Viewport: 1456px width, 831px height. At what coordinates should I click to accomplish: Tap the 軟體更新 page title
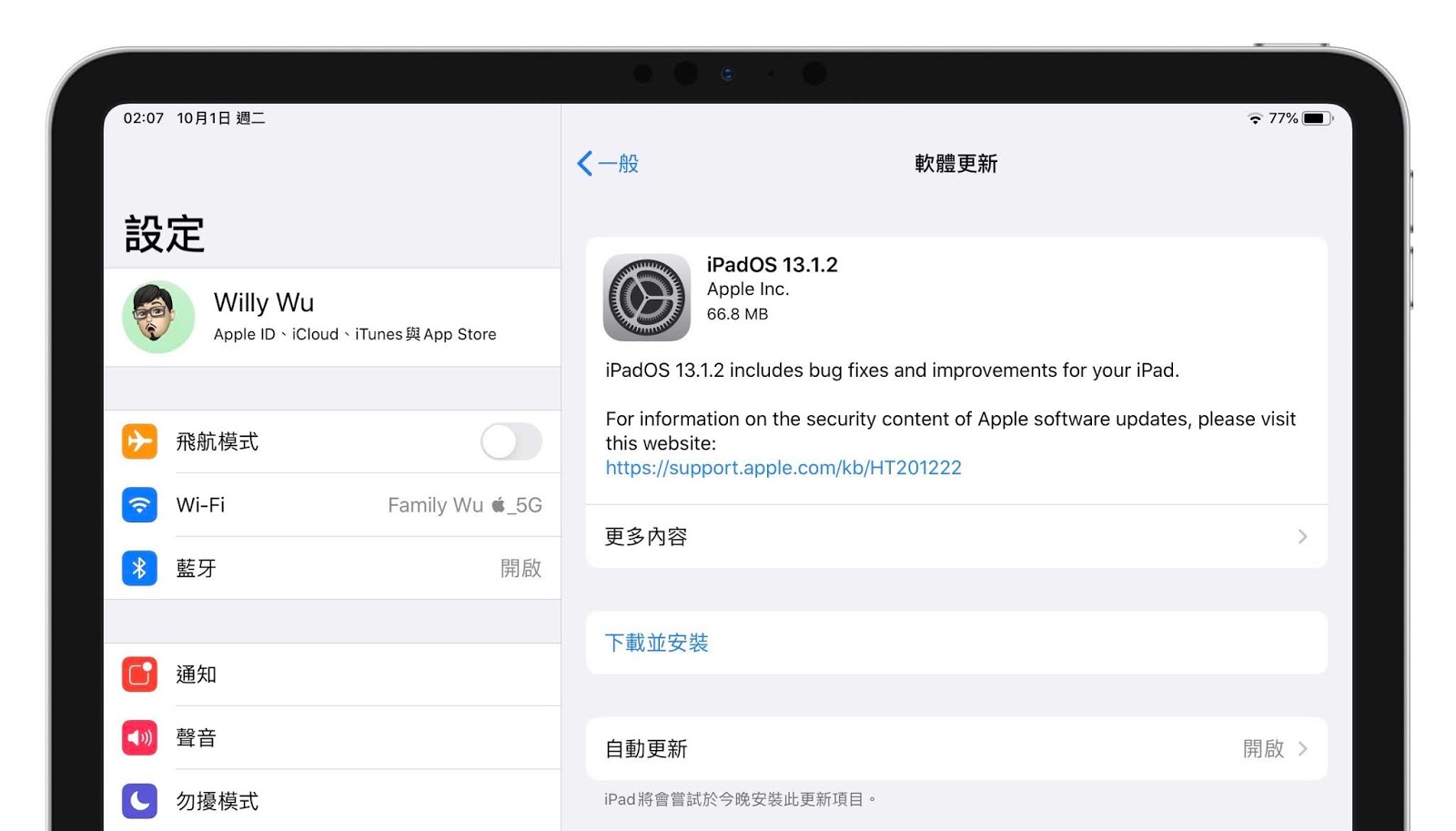pos(955,164)
